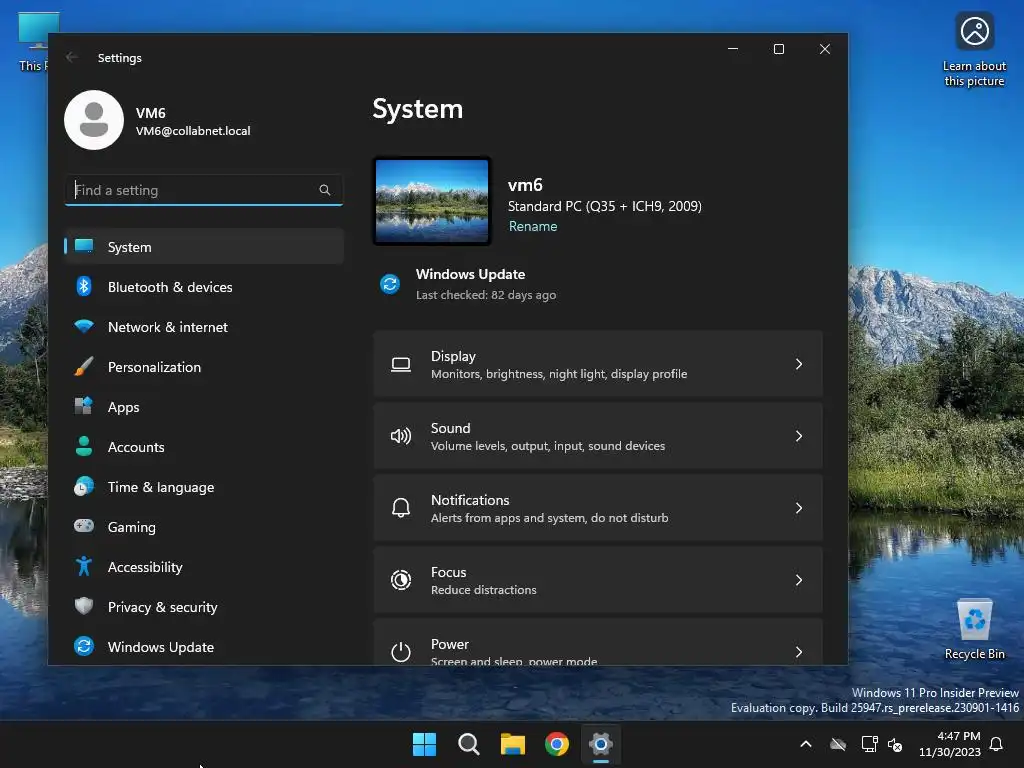Click the Personalization paintbrush icon
Screen dimensions: 1024x768
(84, 366)
